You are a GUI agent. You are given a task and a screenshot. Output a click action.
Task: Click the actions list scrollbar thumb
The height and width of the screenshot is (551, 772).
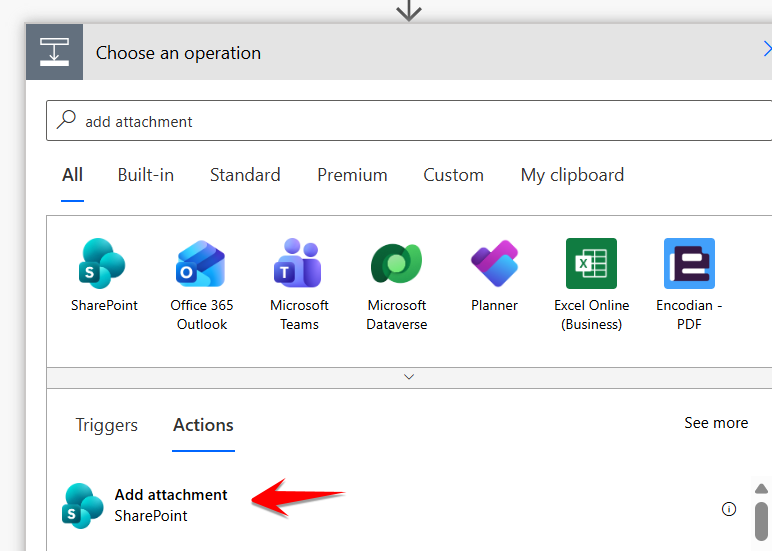pyautogui.click(x=761, y=521)
